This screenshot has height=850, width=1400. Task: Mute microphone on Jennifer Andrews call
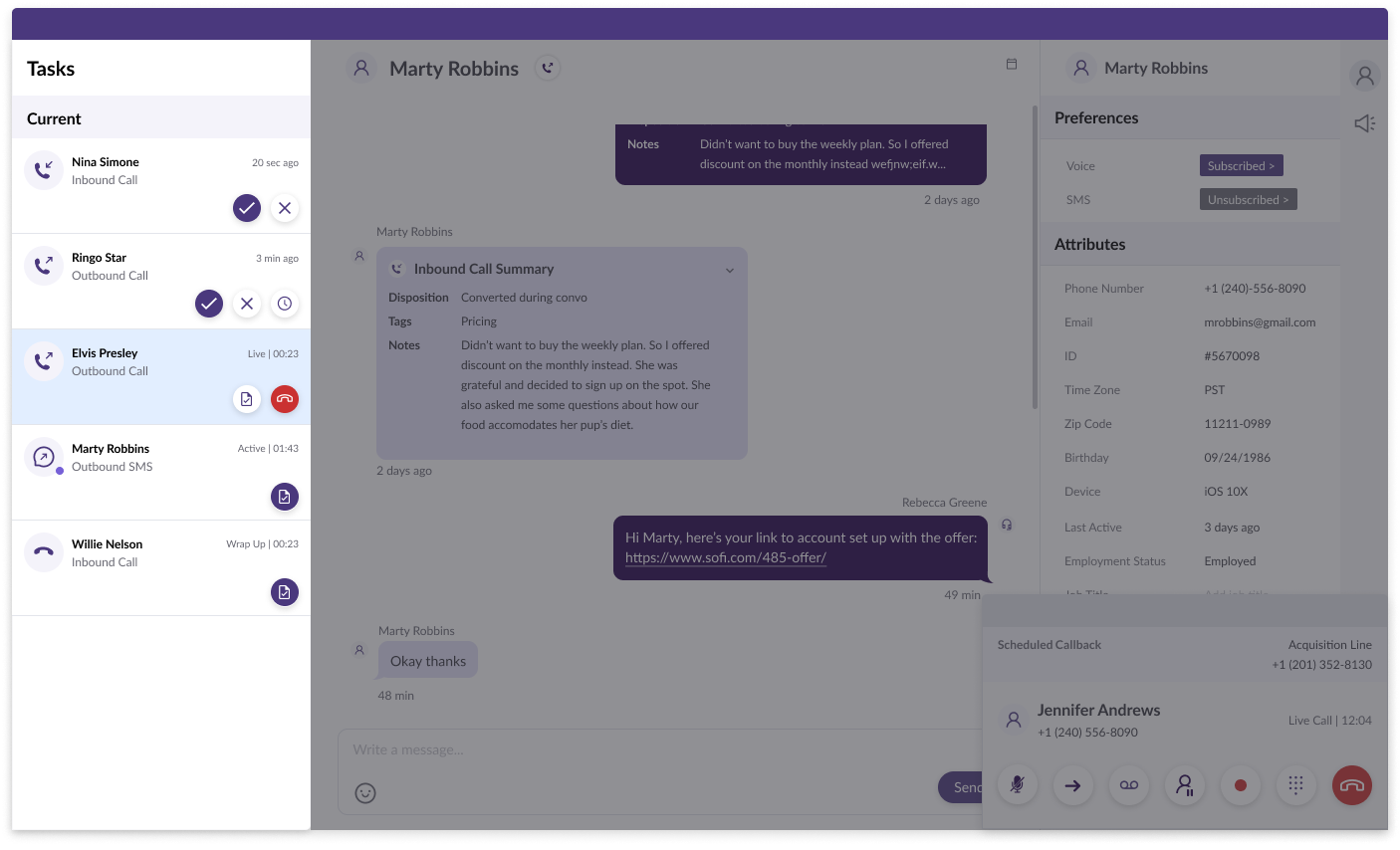1018,785
